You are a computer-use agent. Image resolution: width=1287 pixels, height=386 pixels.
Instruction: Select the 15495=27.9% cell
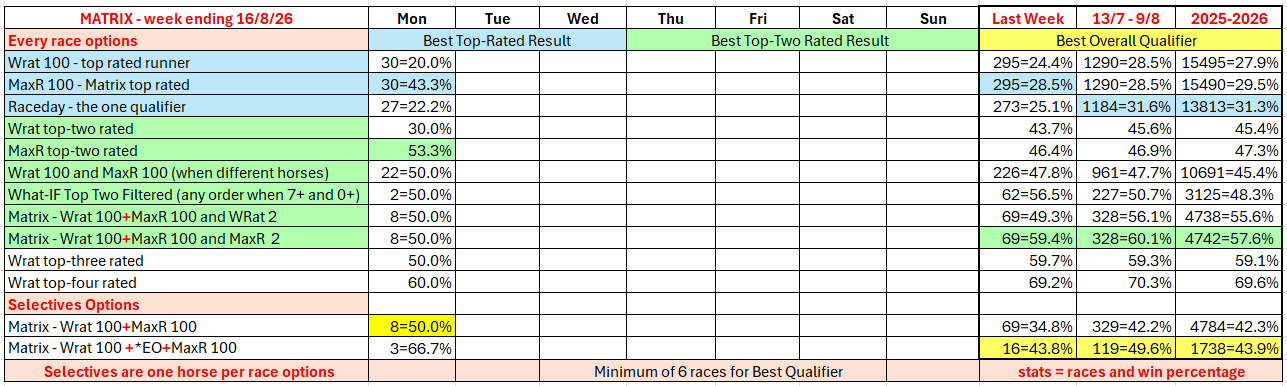coord(1230,63)
